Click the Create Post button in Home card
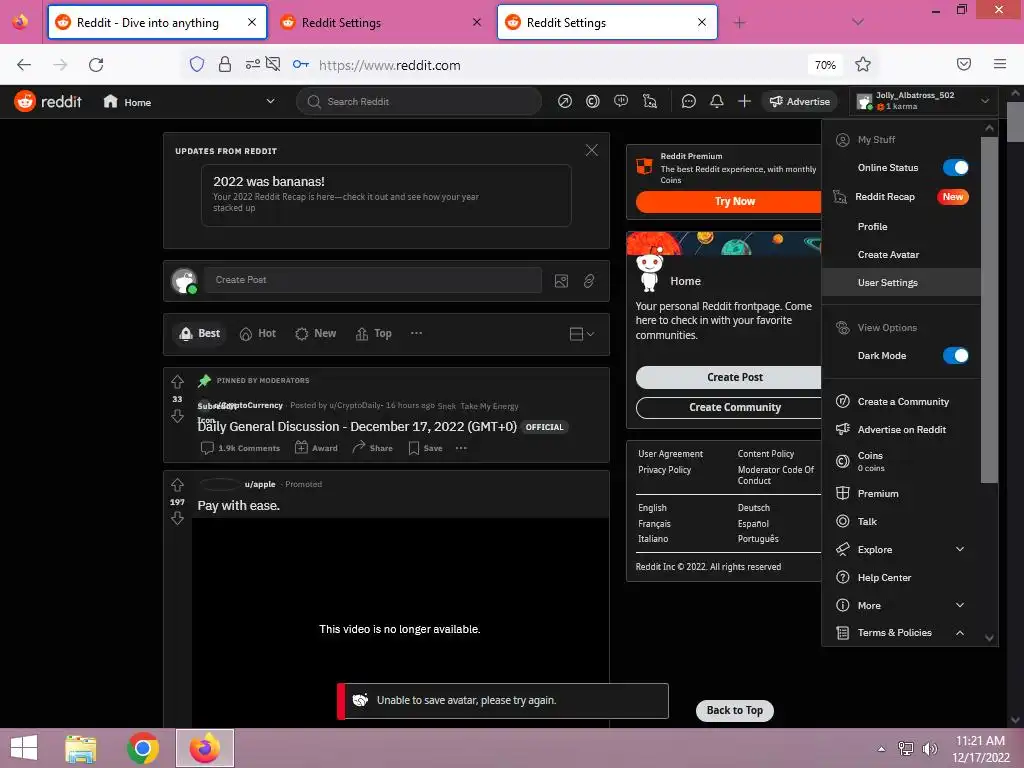The width and height of the screenshot is (1024, 768). (x=729, y=377)
